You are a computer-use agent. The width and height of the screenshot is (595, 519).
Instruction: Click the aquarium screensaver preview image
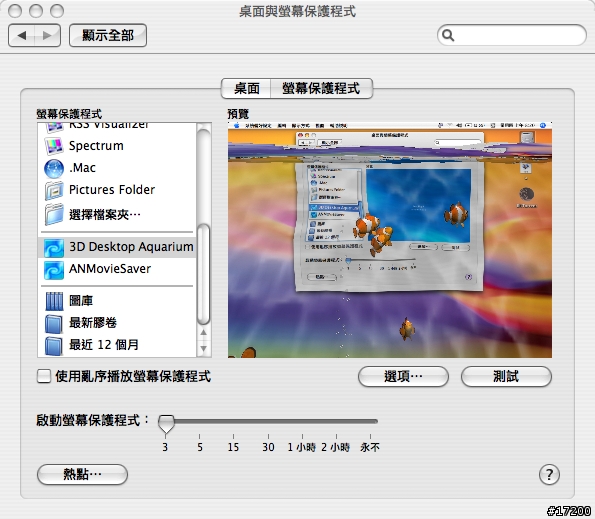(390, 240)
